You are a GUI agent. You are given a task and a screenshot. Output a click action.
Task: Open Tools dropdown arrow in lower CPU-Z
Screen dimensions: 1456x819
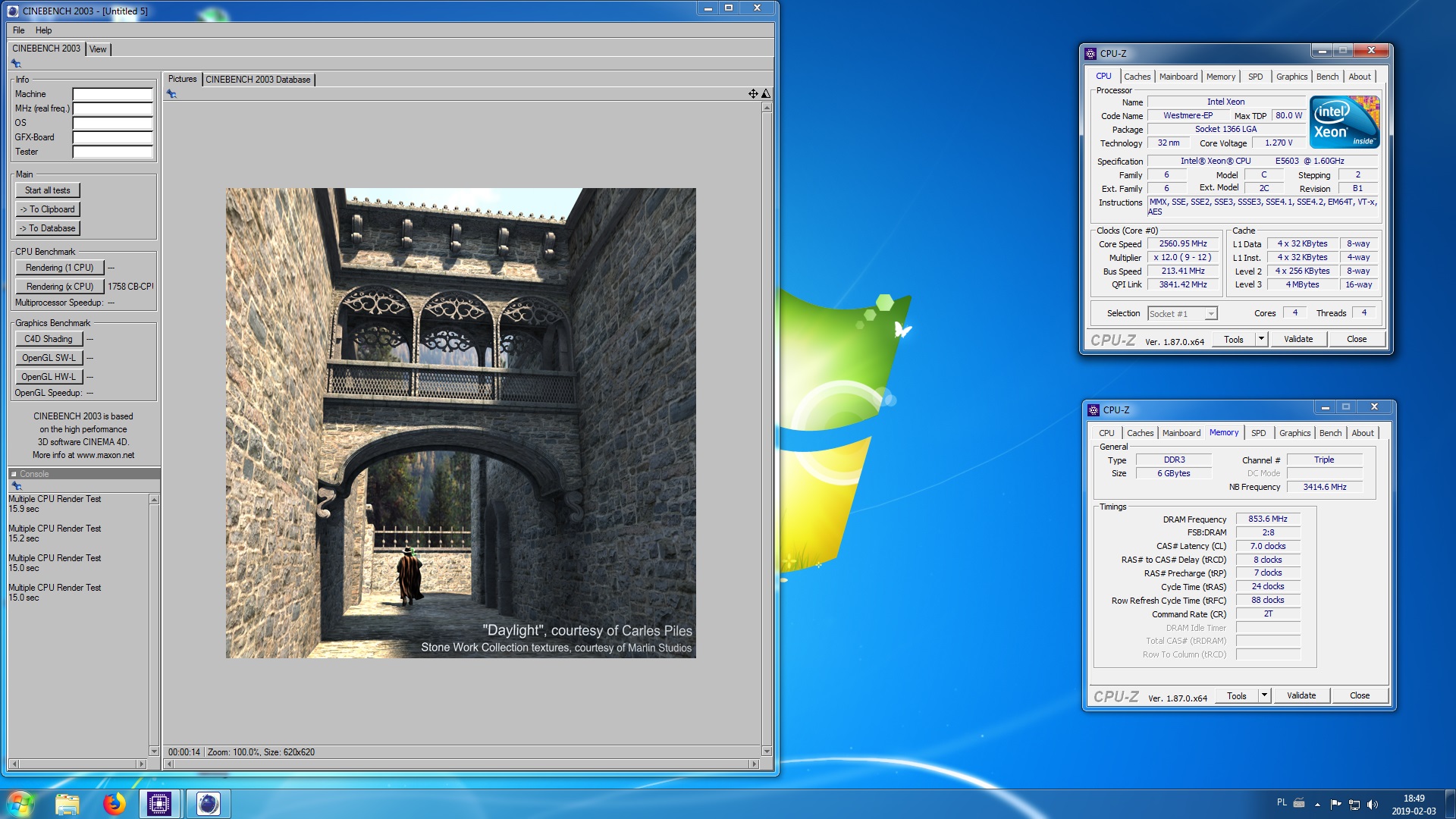point(1265,695)
